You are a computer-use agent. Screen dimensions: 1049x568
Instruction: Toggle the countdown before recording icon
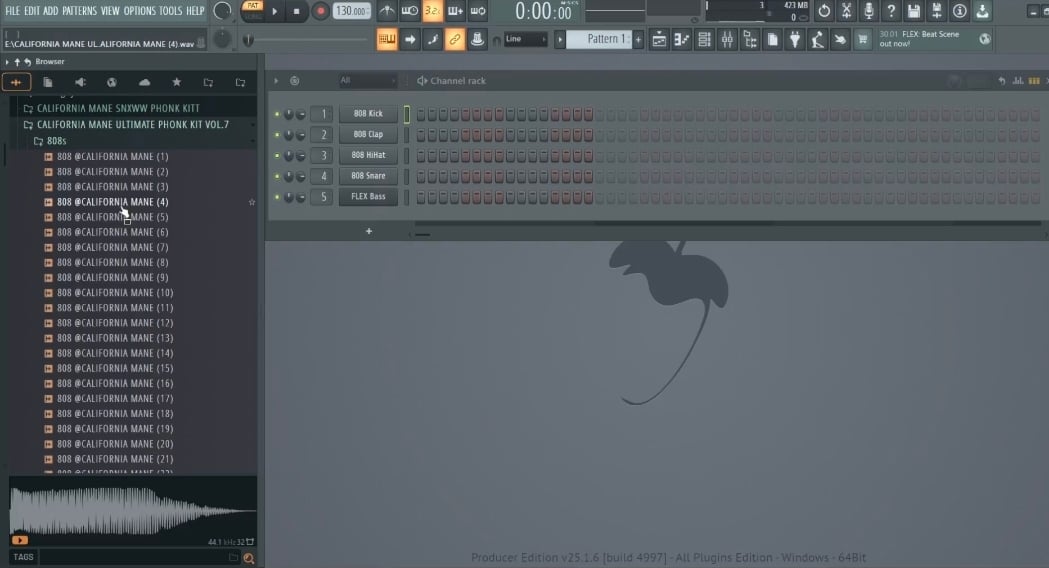(x=433, y=11)
